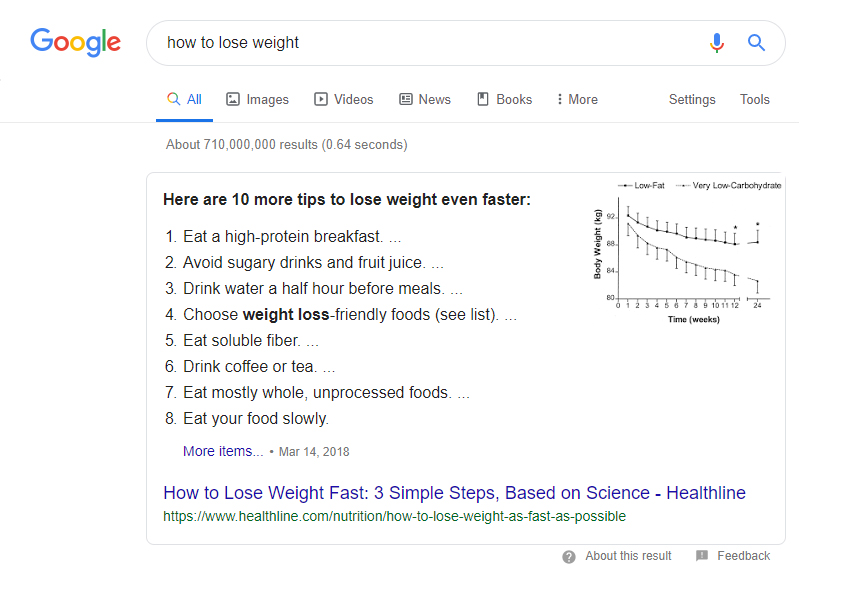Click the Google logo

click(75, 42)
